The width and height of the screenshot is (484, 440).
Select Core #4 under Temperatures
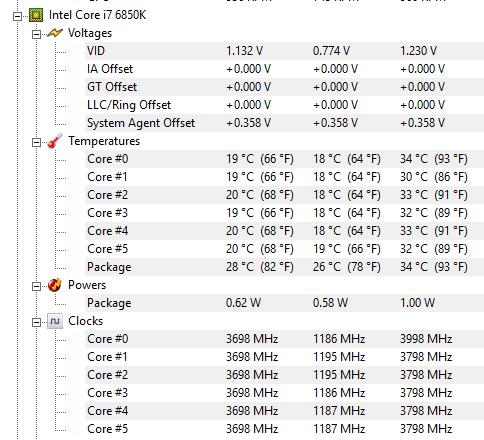pyautogui.click(x=284, y=231)
